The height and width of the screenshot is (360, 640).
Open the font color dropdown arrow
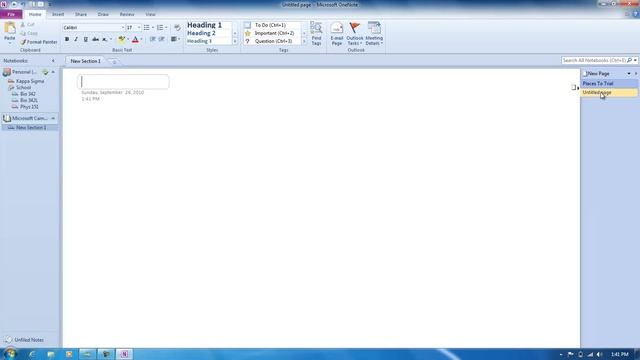(x=142, y=39)
